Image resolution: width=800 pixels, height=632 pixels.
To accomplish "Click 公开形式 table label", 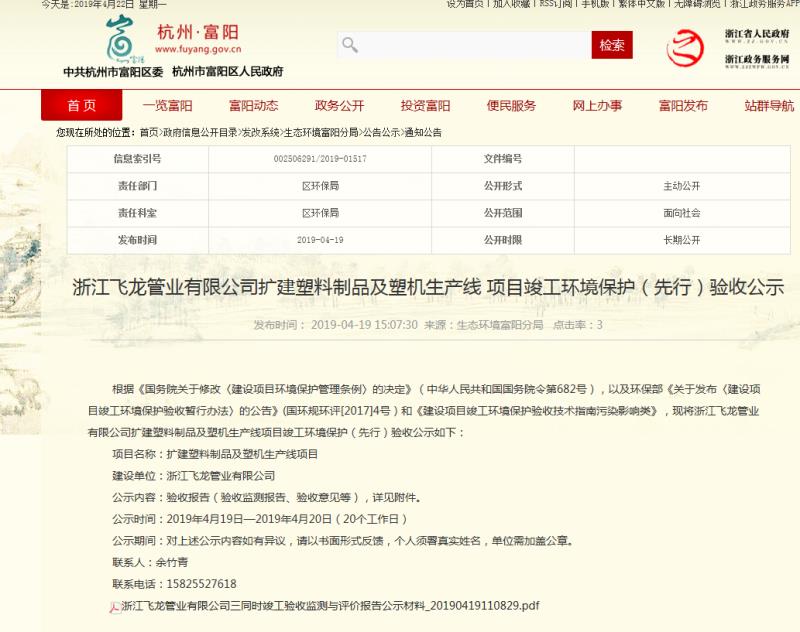I will (x=503, y=186).
